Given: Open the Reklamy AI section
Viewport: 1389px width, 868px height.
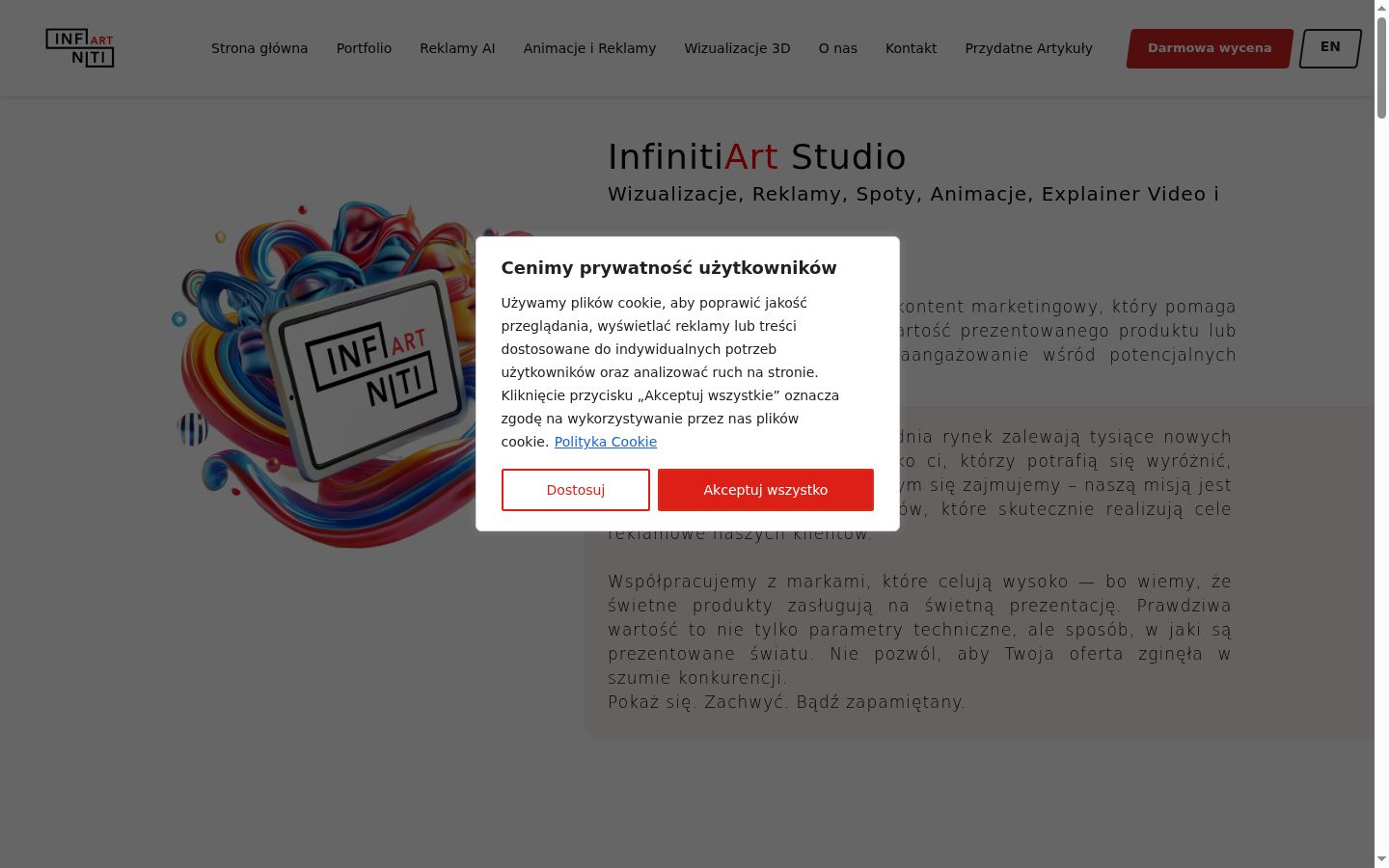Looking at the screenshot, I should (457, 48).
